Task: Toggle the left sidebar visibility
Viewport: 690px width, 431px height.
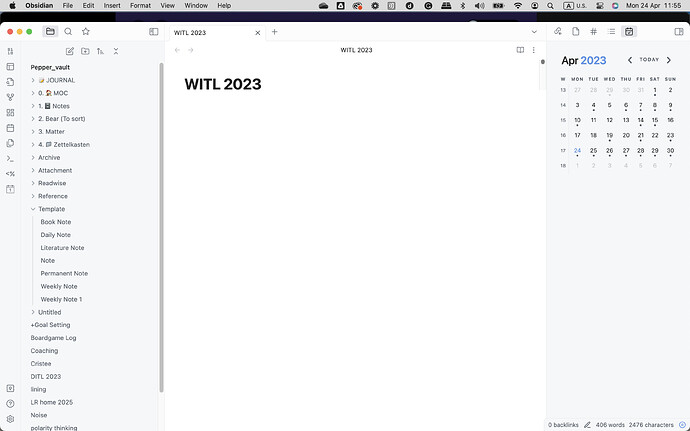Action: 153,32
